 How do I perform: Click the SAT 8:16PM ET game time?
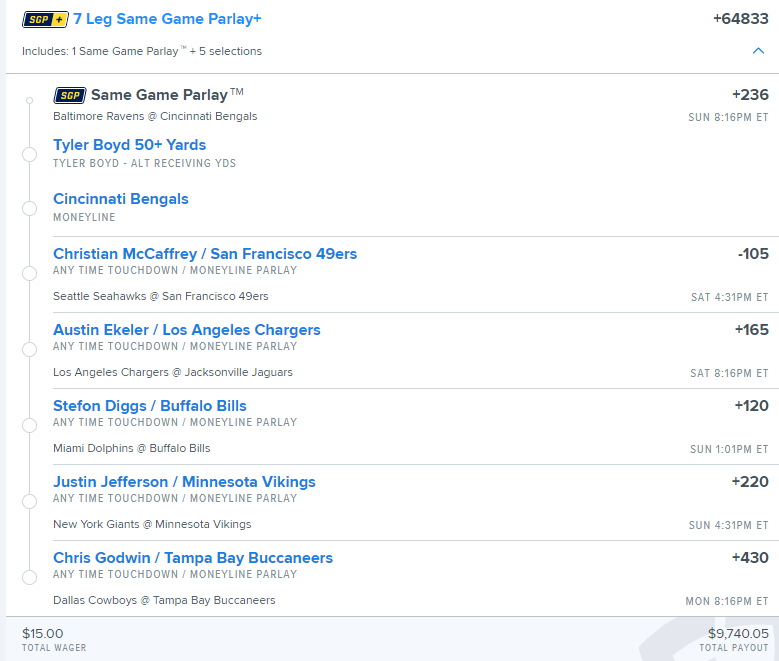[729, 373]
